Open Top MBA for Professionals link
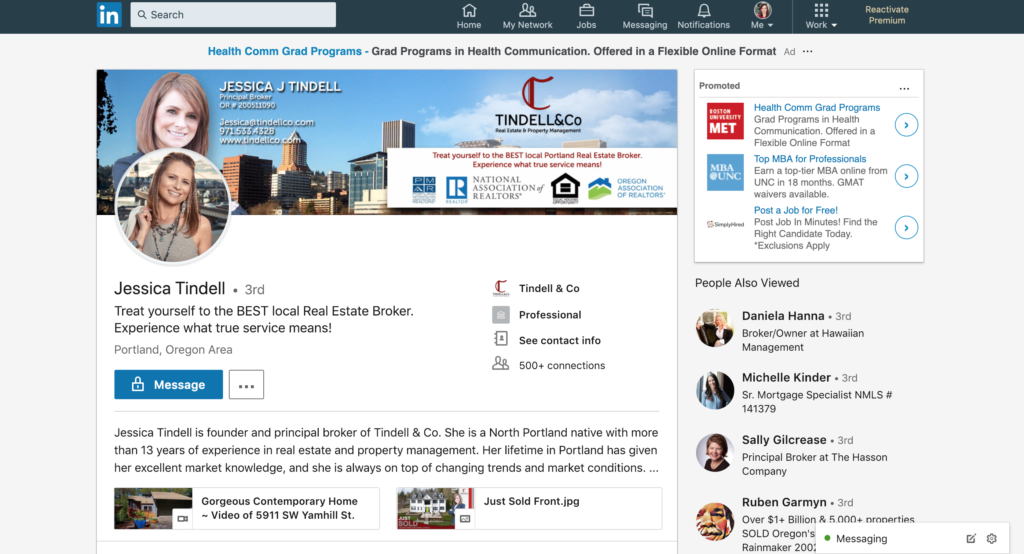Viewport: 1024px width, 554px height. (810, 159)
